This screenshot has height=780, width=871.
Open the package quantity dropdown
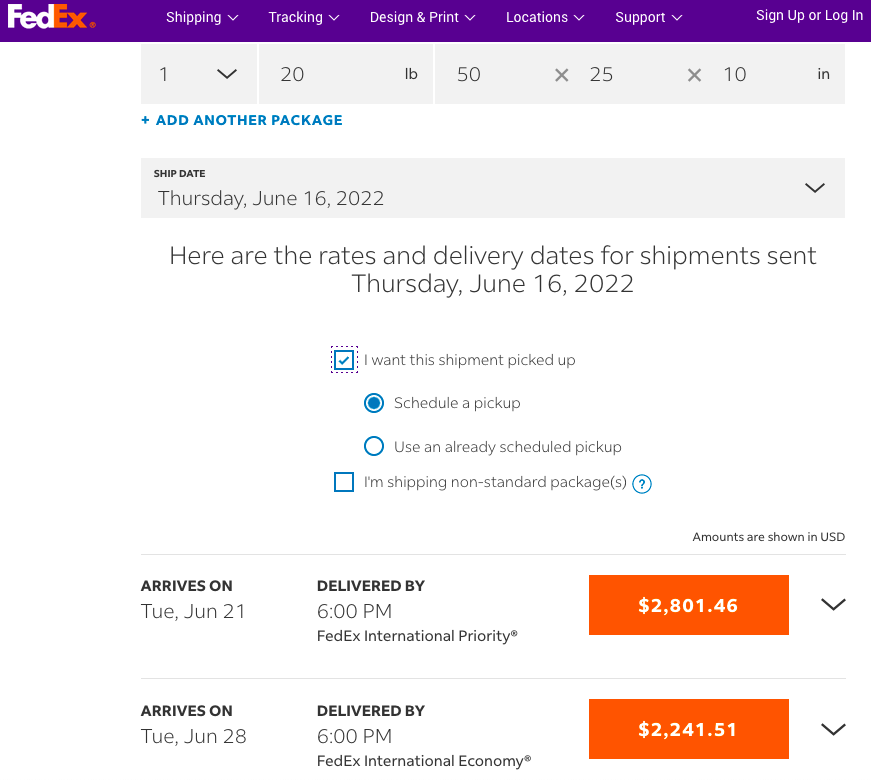pos(199,74)
